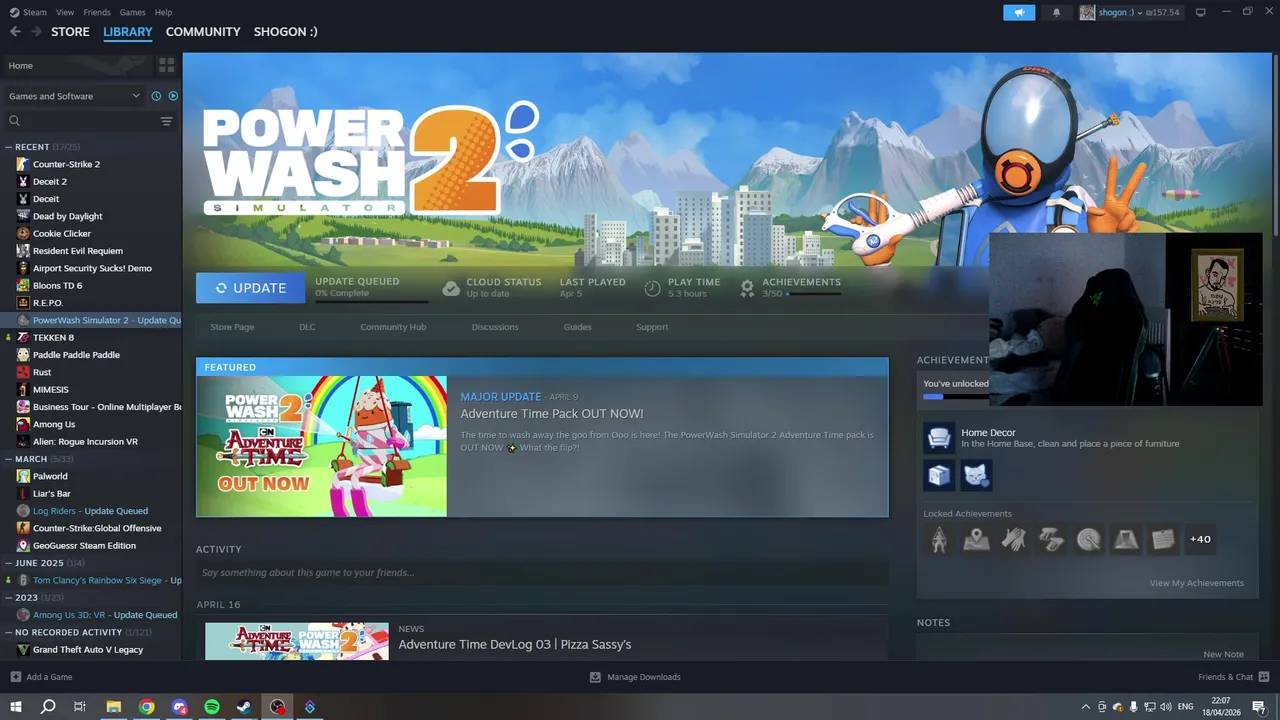Open the Discussions link
This screenshot has width=1280, height=720.
[495, 327]
